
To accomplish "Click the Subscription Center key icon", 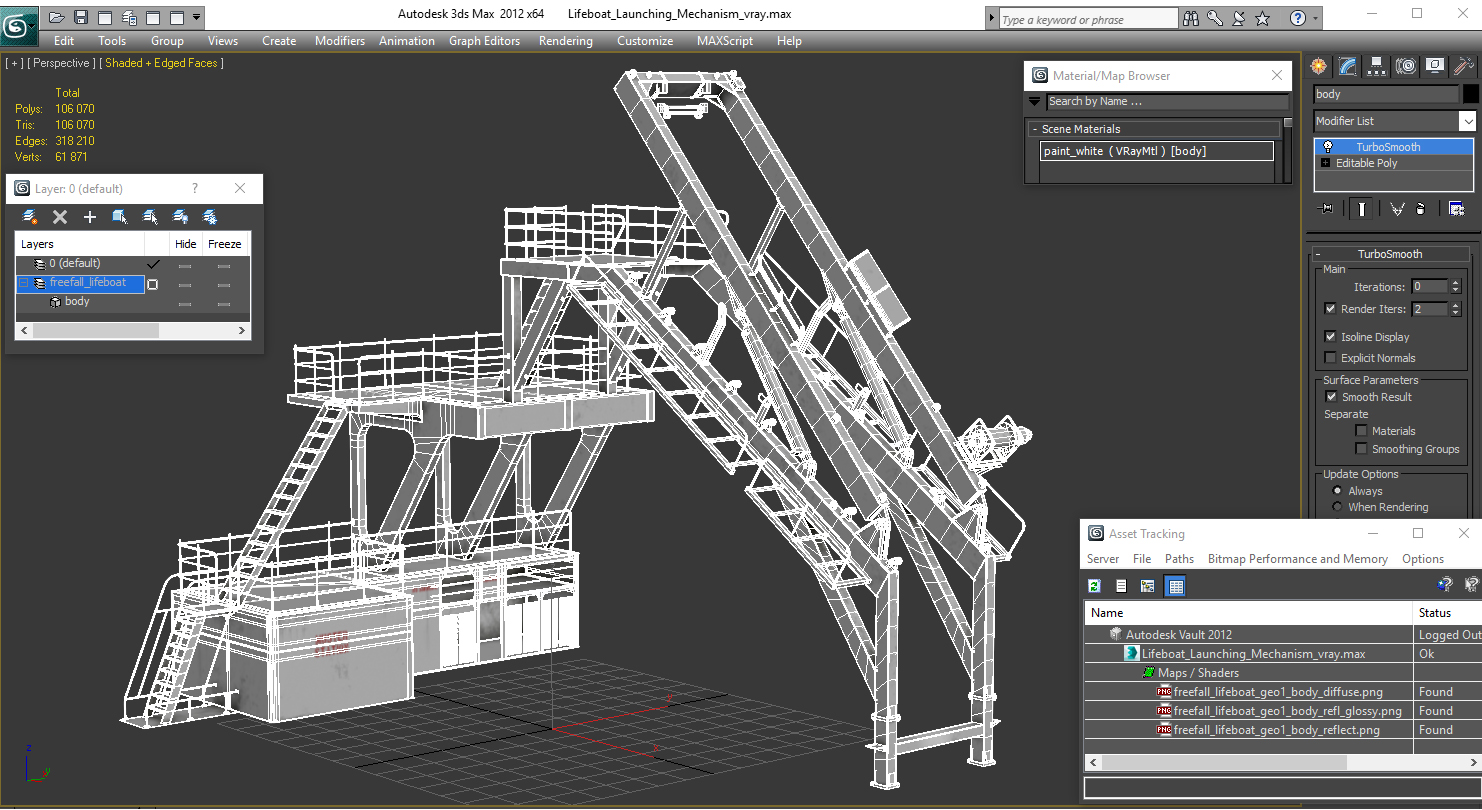I will (1215, 18).
